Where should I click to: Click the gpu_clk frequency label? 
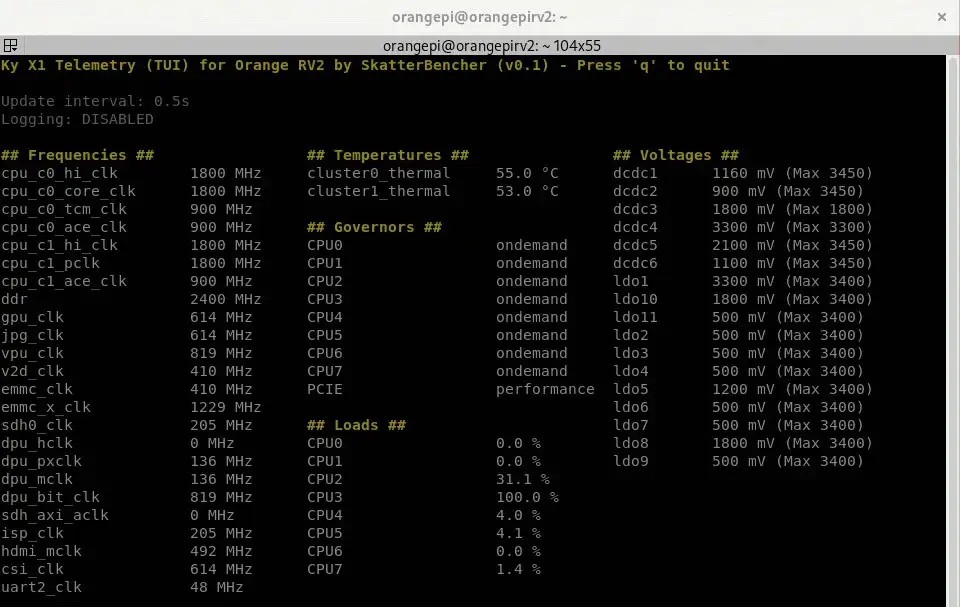(32, 317)
